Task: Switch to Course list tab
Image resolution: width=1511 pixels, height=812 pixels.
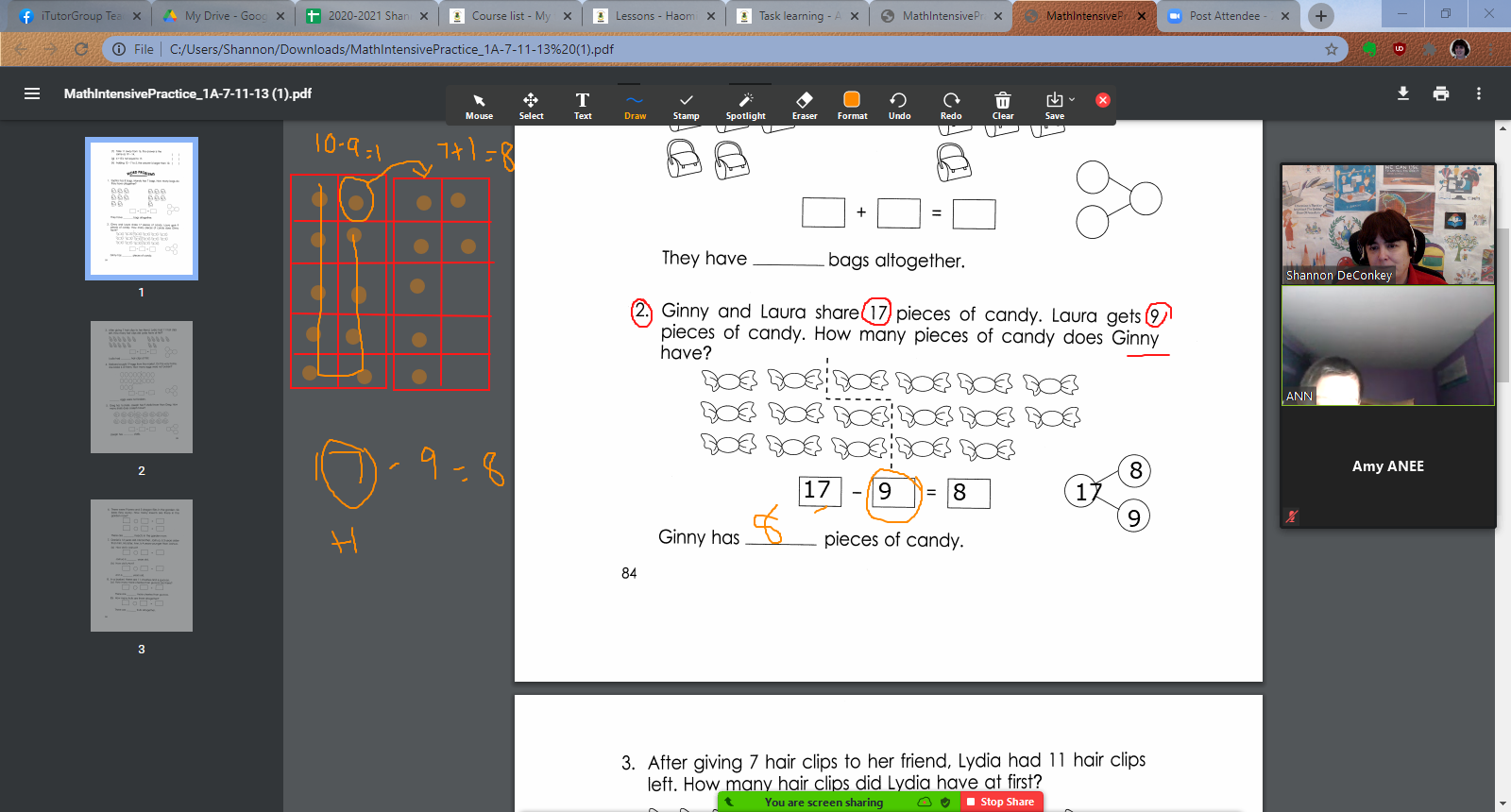Action: pyautogui.click(x=508, y=16)
